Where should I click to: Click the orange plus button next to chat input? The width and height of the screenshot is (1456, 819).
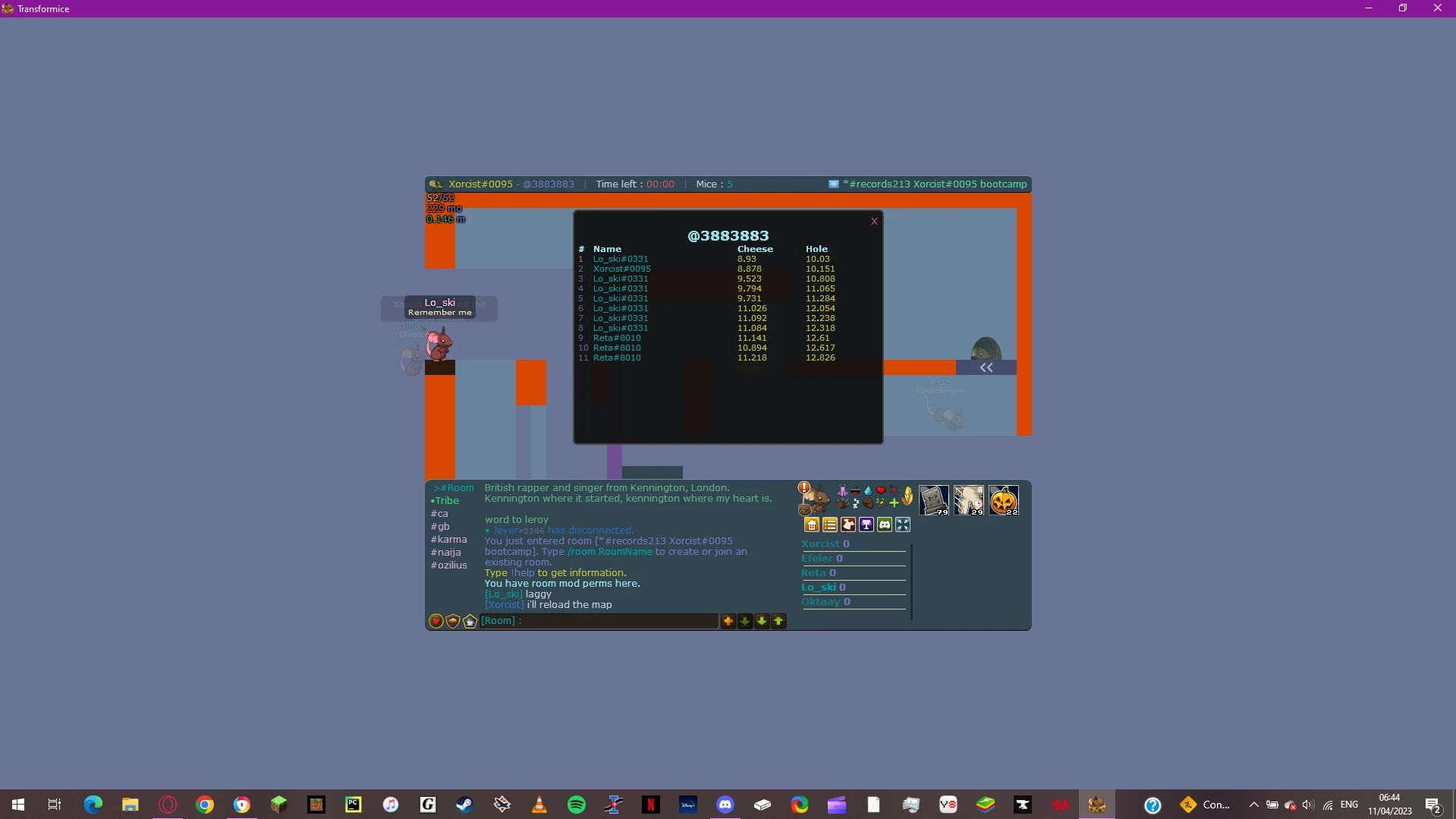[728, 621]
